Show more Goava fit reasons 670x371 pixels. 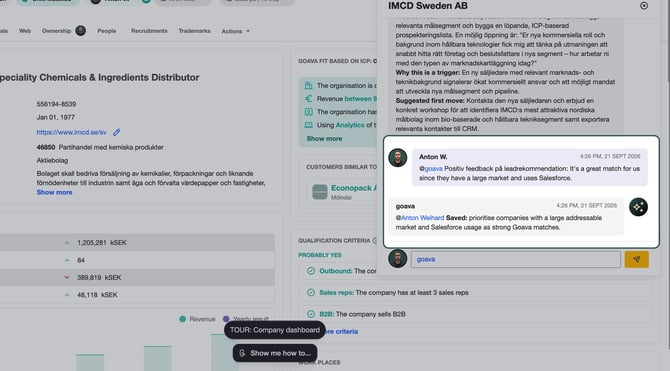tap(324, 139)
